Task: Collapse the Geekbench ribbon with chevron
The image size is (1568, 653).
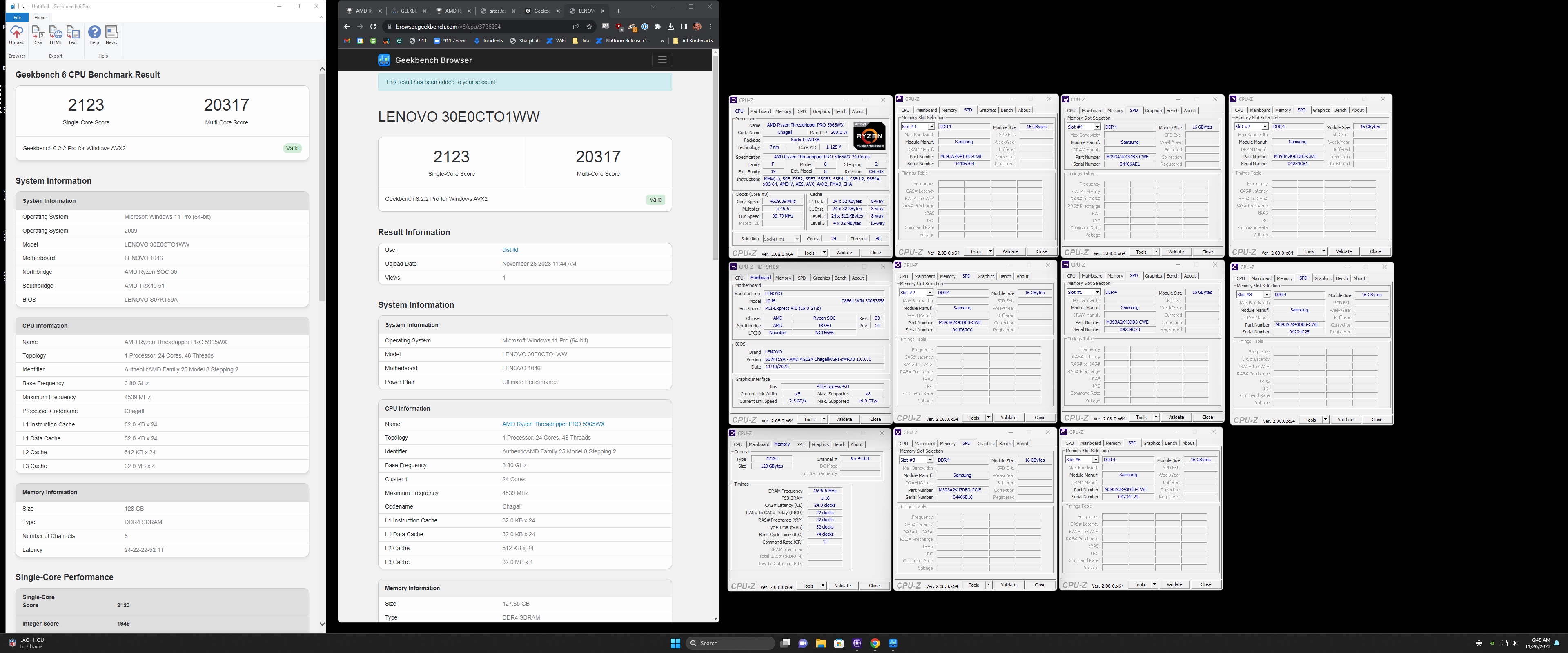Action: click(321, 18)
